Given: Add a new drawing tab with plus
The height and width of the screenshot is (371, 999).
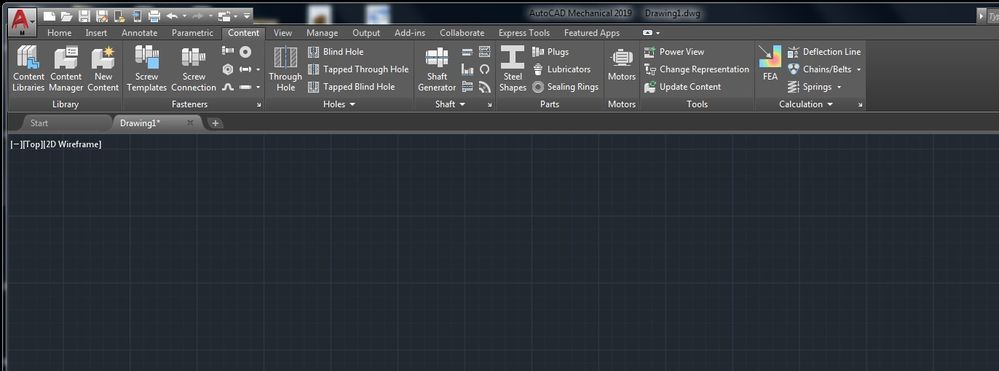Looking at the screenshot, I should [x=215, y=123].
